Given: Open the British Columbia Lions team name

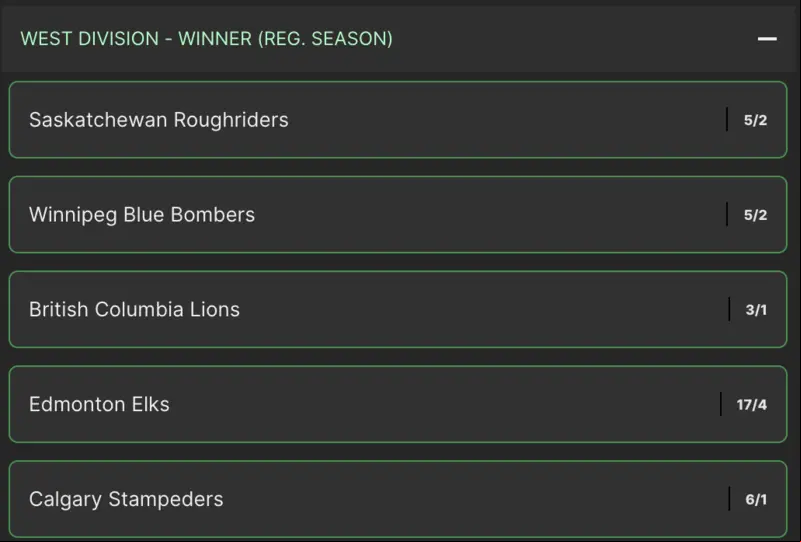Looking at the screenshot, I should coord(134,310).
